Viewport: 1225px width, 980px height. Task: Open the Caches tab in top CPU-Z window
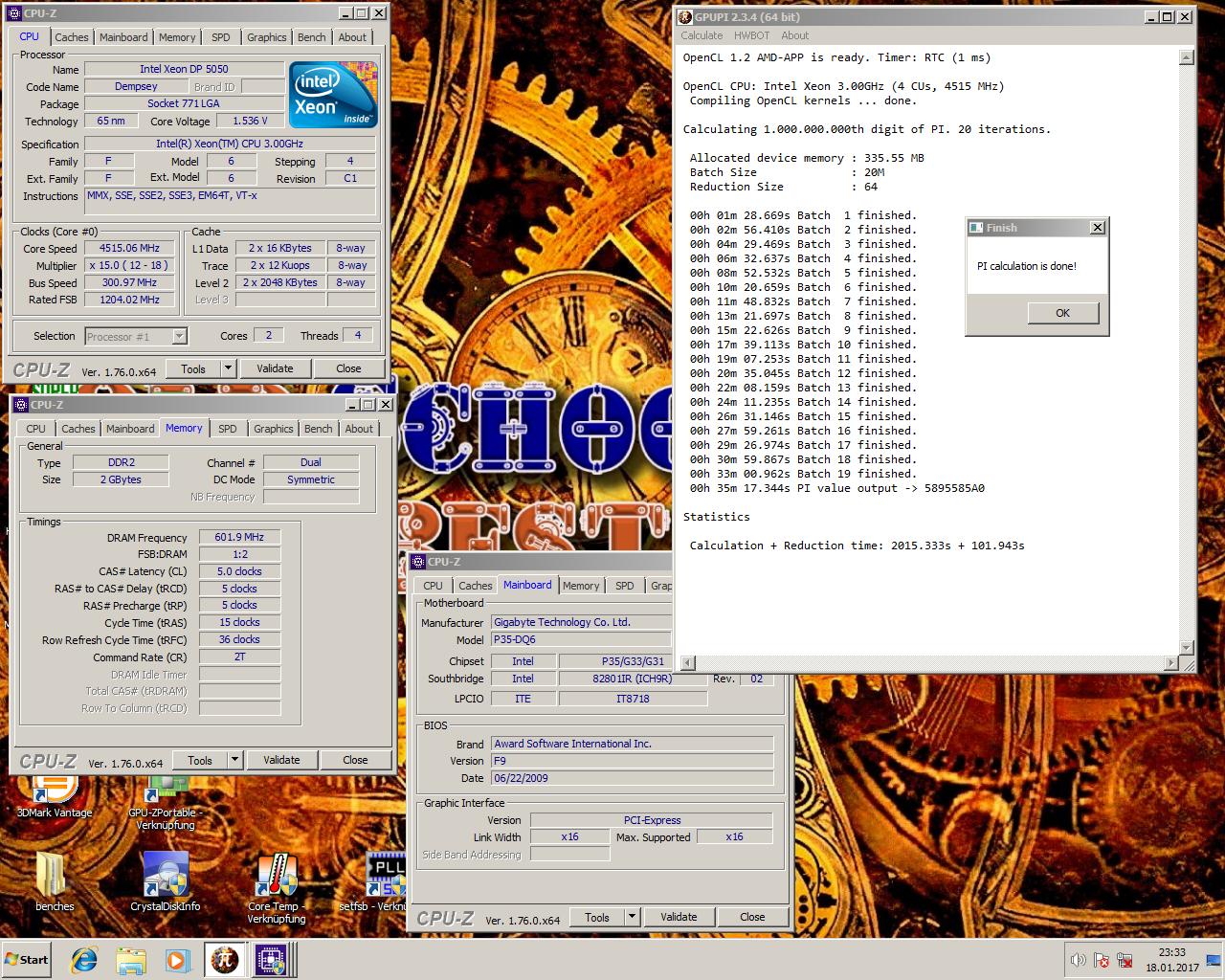[x=72, y=37]
